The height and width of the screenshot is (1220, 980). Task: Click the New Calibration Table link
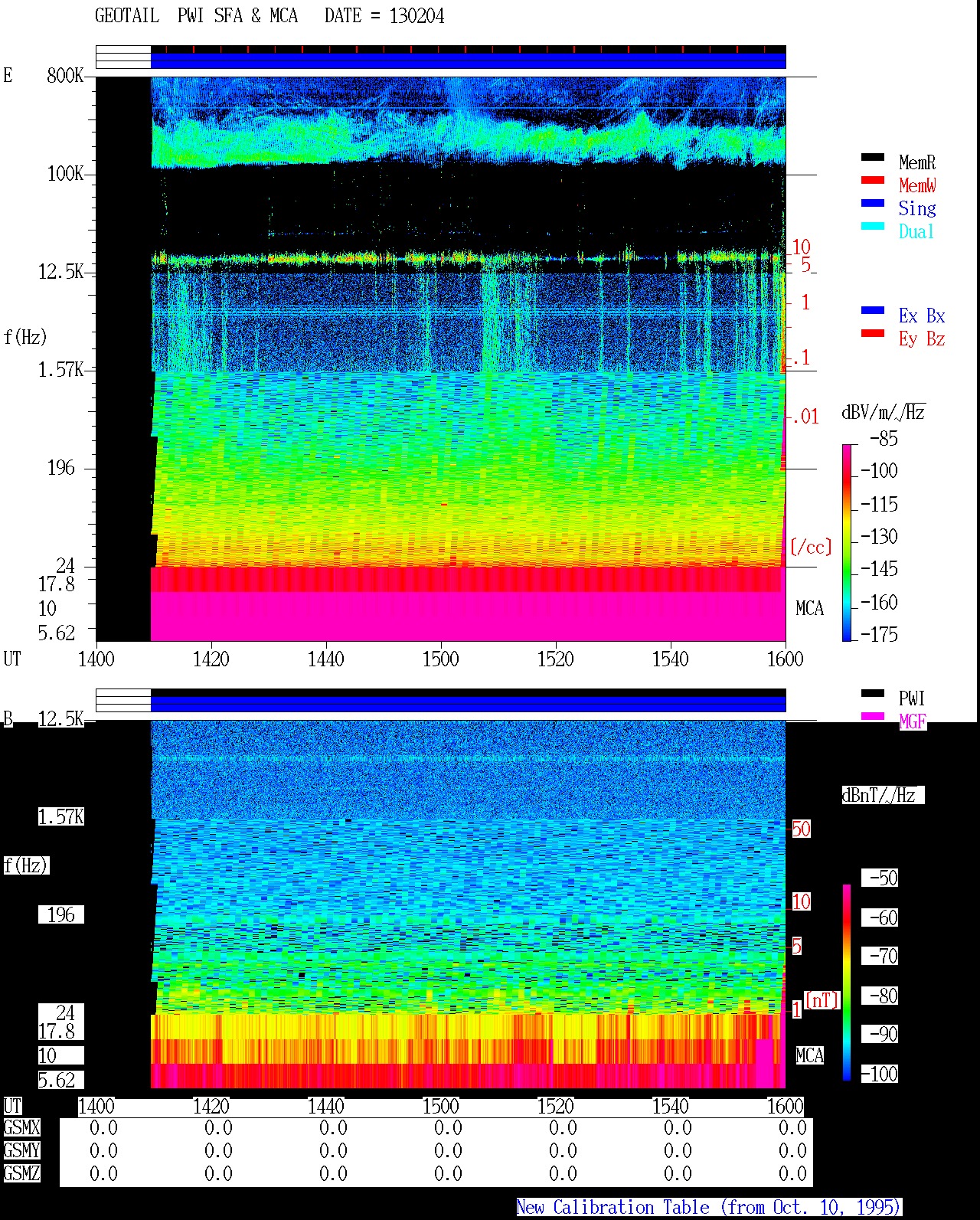[x=709, y=1208]
